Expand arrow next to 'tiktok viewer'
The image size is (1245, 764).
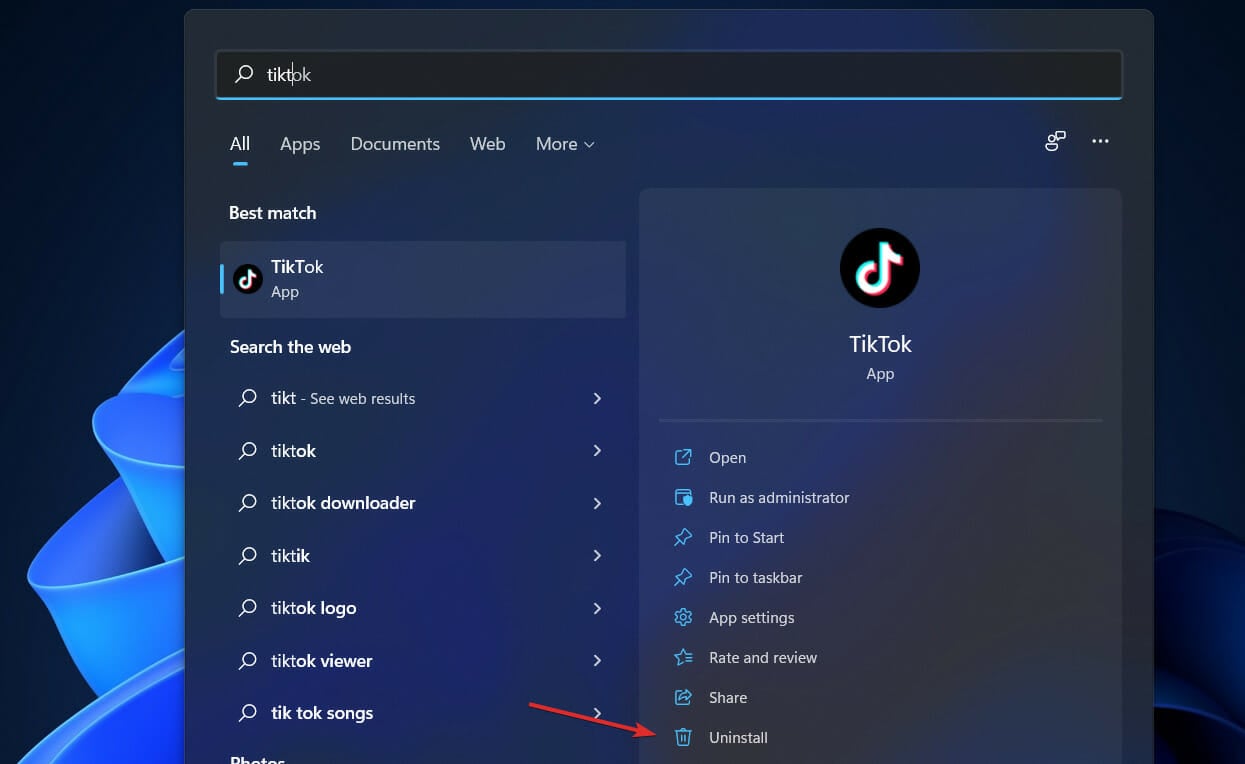pyautogui.click(x=597, y=661)
